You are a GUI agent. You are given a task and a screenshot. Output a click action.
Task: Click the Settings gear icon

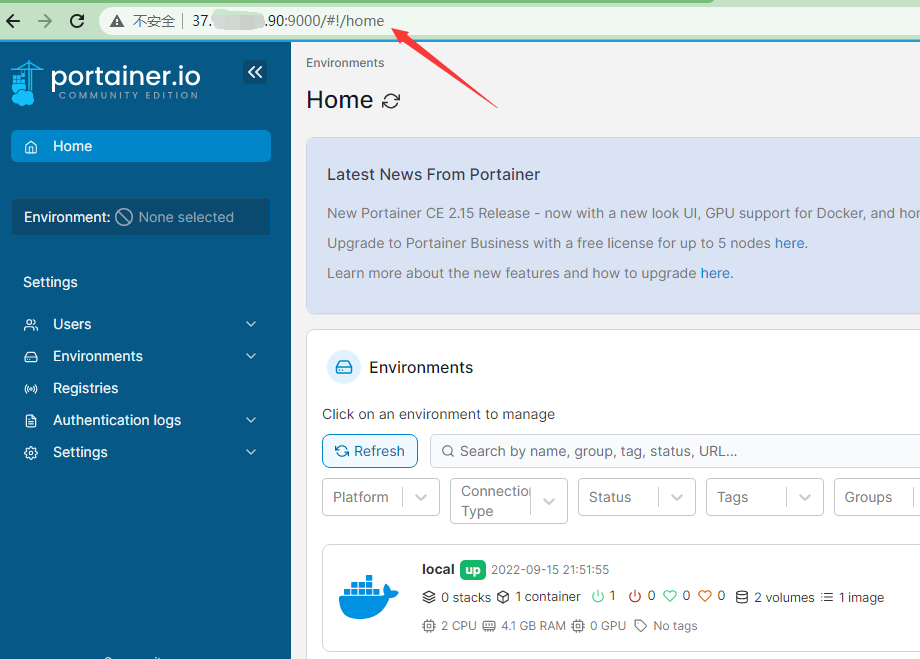pos(31,452)
